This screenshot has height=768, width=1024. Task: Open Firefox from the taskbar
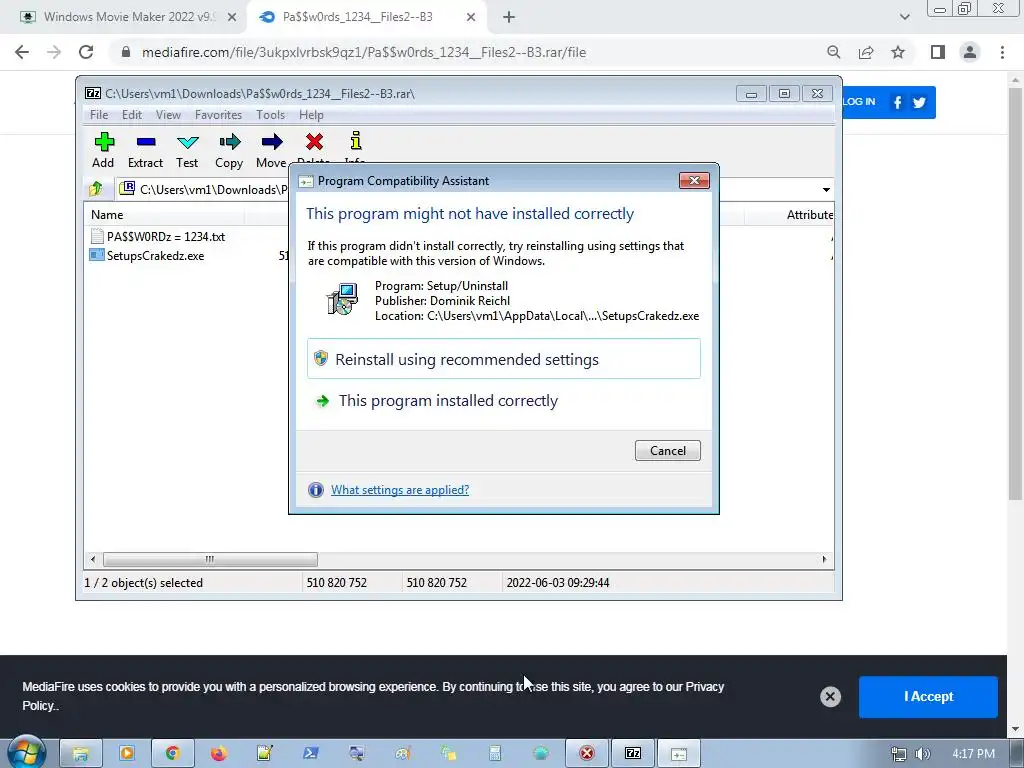pyautogui.click(x=218, y=754)
